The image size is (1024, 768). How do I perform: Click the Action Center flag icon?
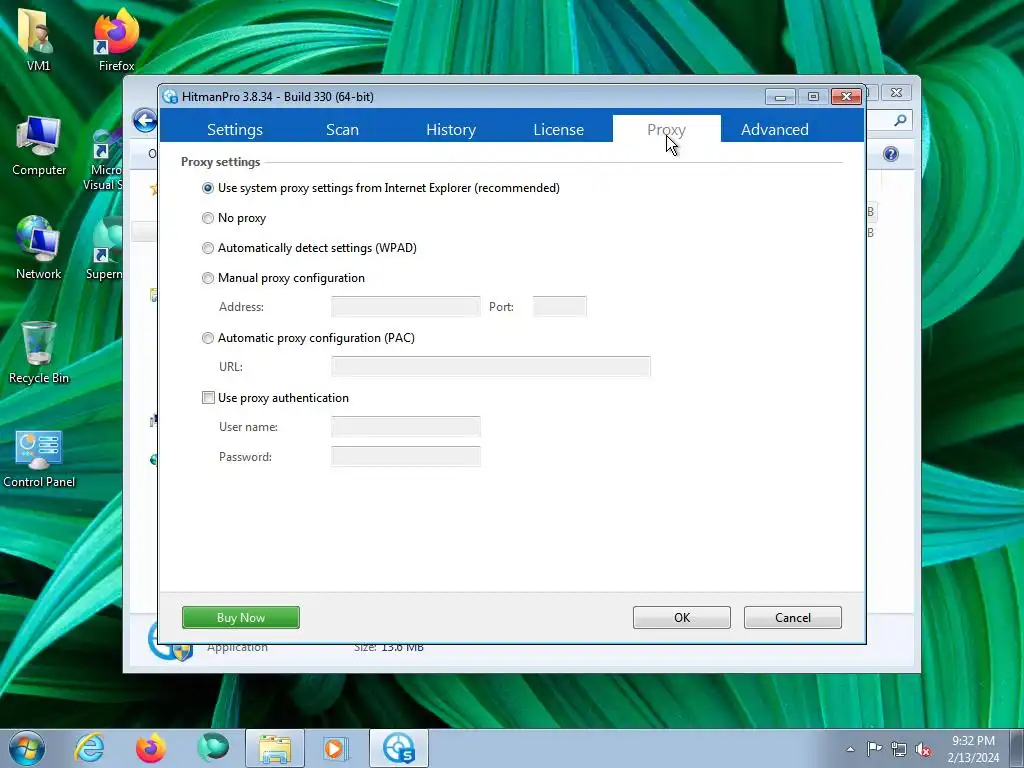coord(874,749)
